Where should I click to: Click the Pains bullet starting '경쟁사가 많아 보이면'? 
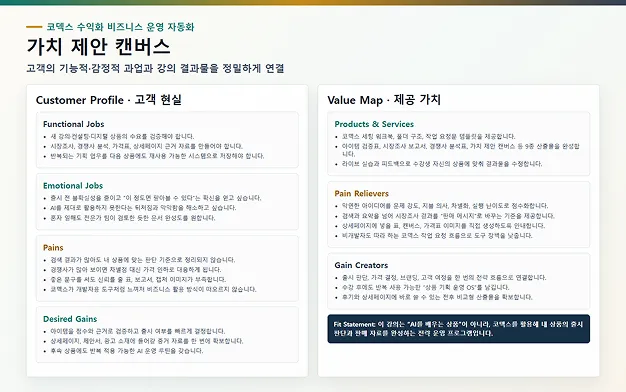(136, 269)
